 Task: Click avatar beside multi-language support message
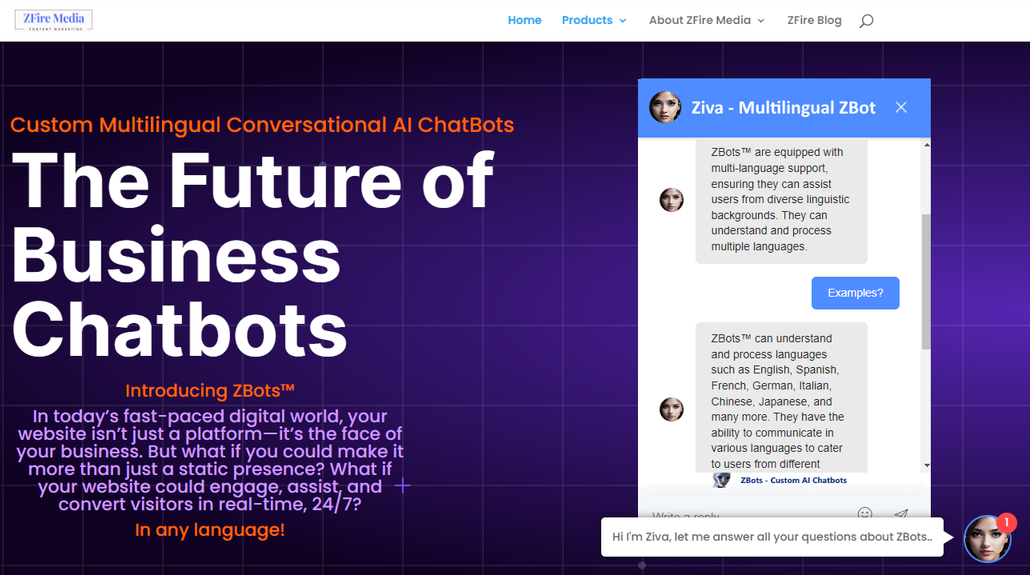(671, 200)
